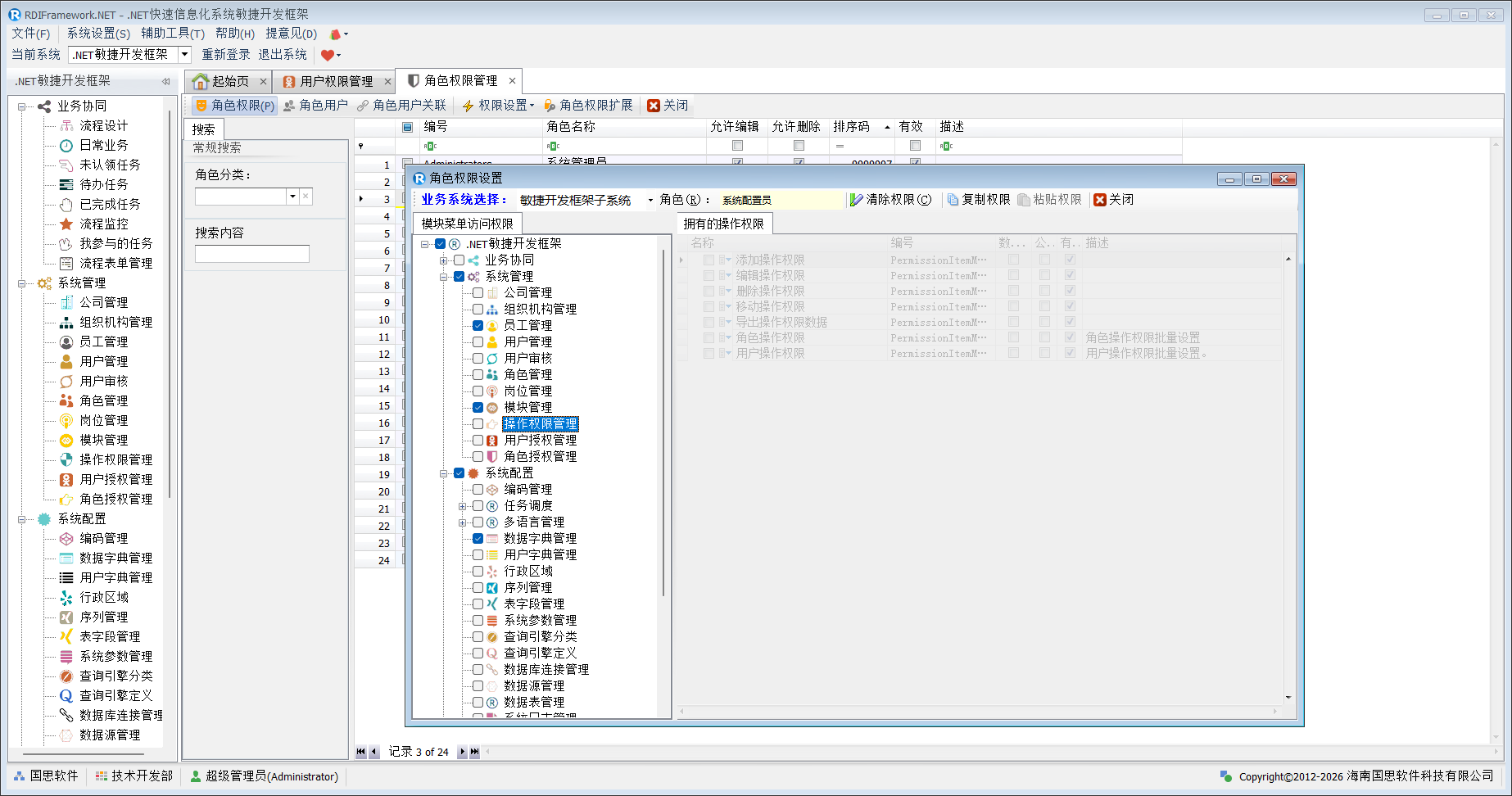Open the 当前系统 dropdown arrow
The width and height of the screenshot is (1512, 796).
click(184, 55)
